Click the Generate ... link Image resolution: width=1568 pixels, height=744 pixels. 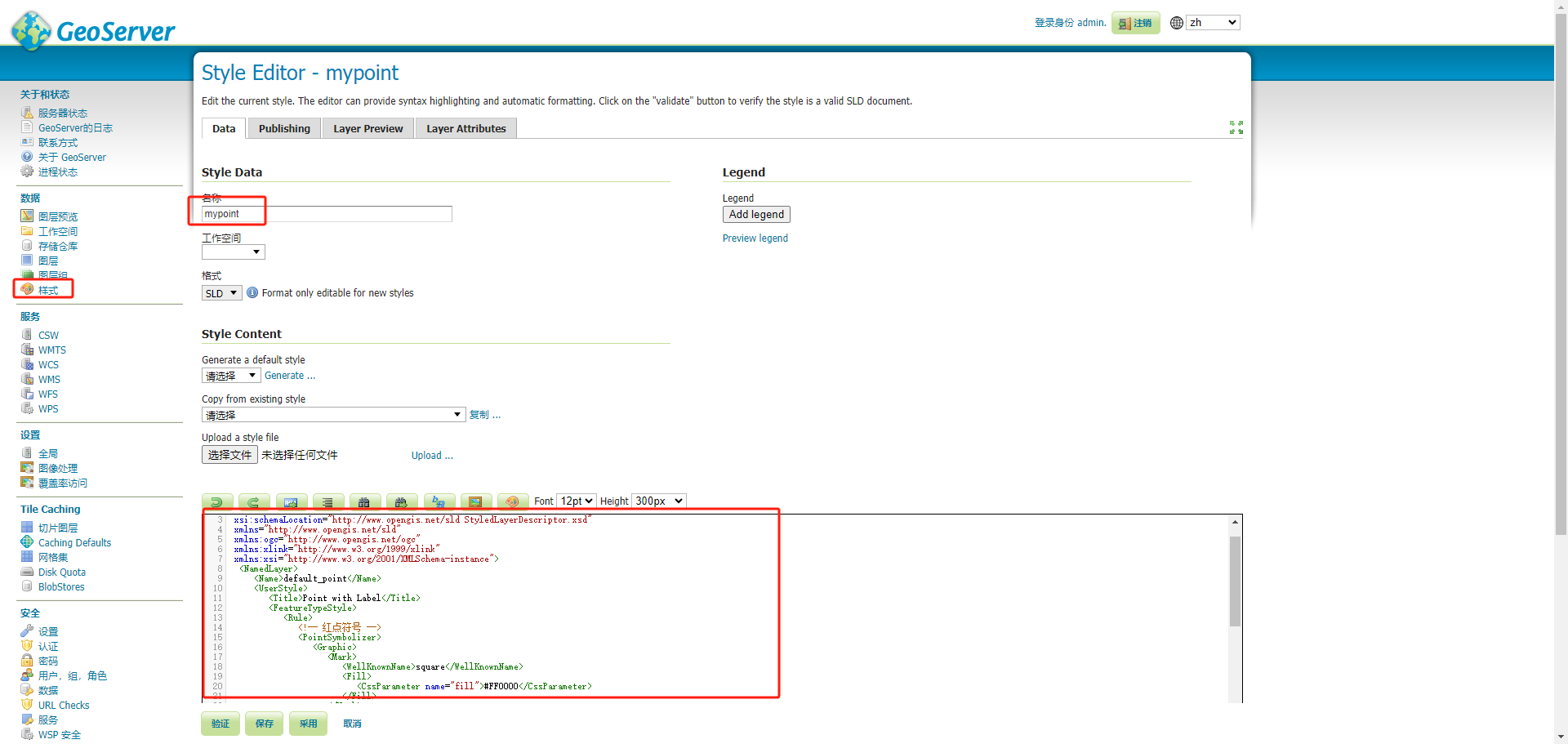pyautogui.click(x=290, y=376)
